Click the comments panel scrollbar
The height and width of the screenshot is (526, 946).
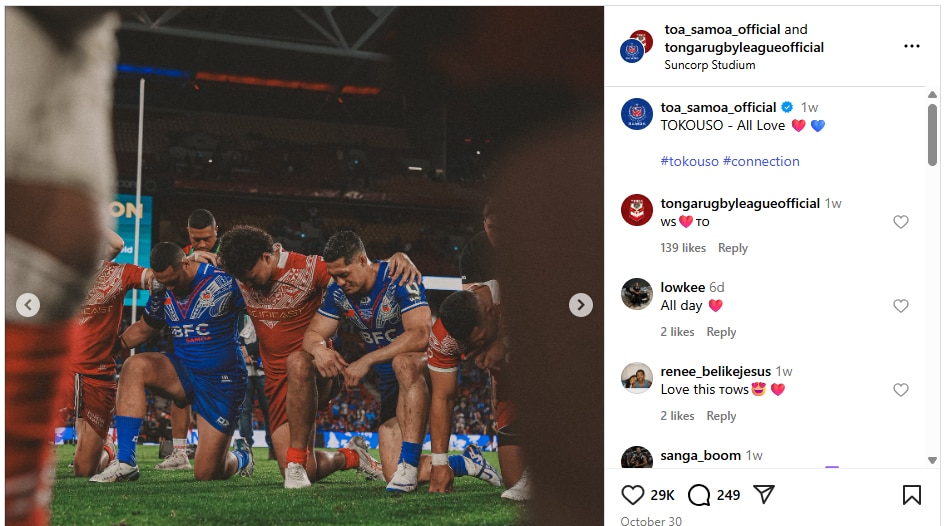(932, 135)
